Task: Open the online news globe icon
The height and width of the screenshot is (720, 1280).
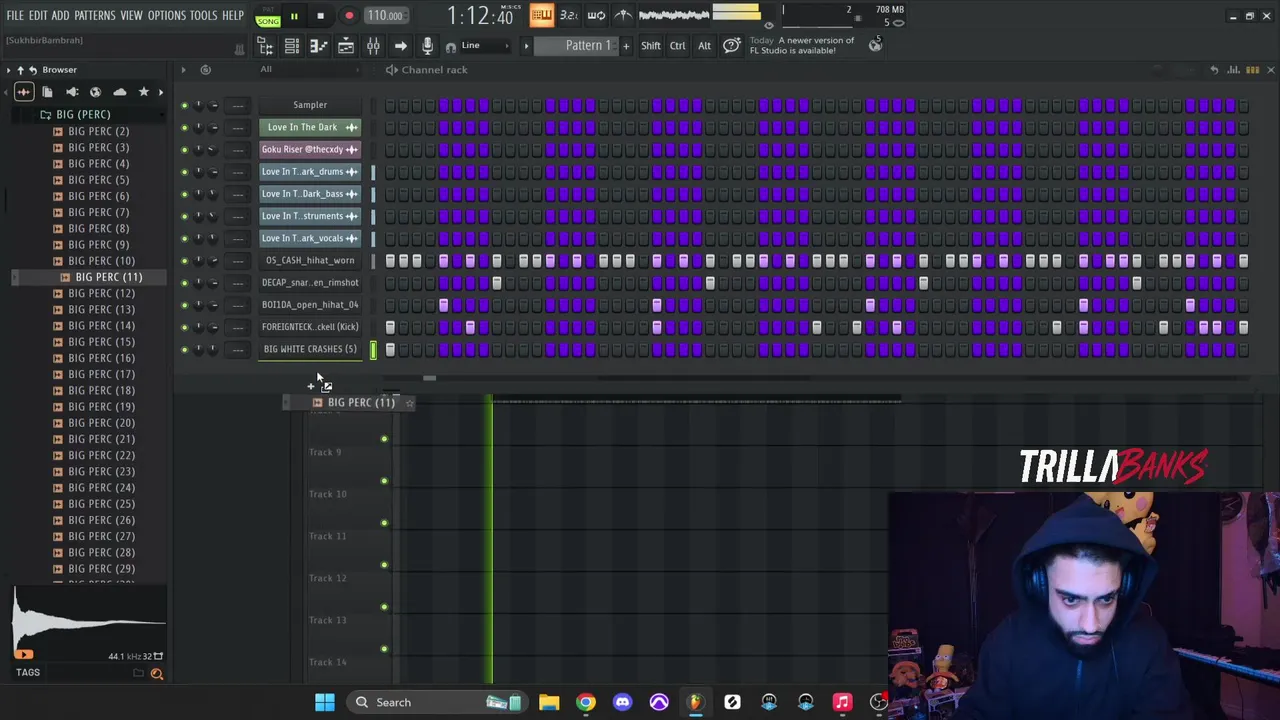Action: point(875,45)
